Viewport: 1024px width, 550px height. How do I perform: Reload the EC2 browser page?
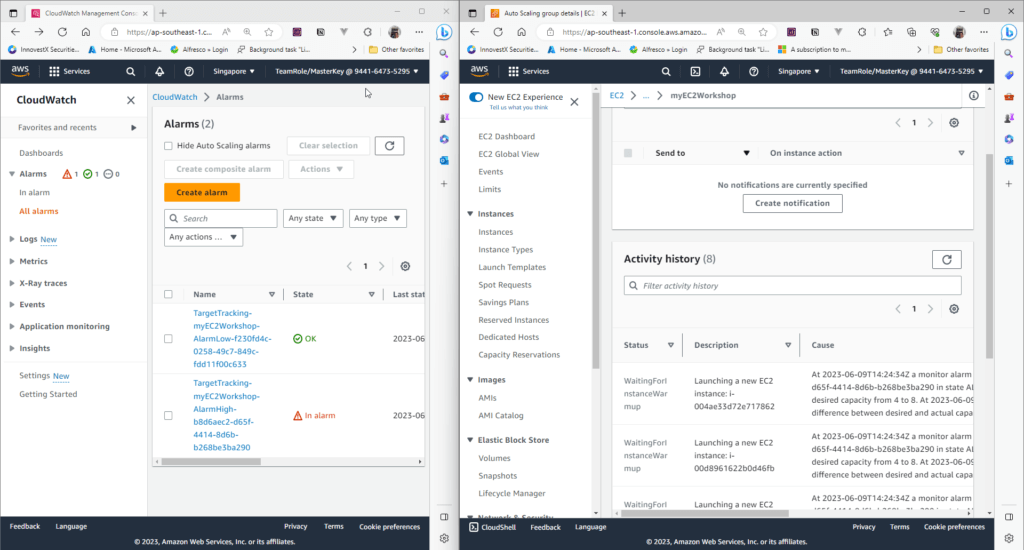(498, 31)
